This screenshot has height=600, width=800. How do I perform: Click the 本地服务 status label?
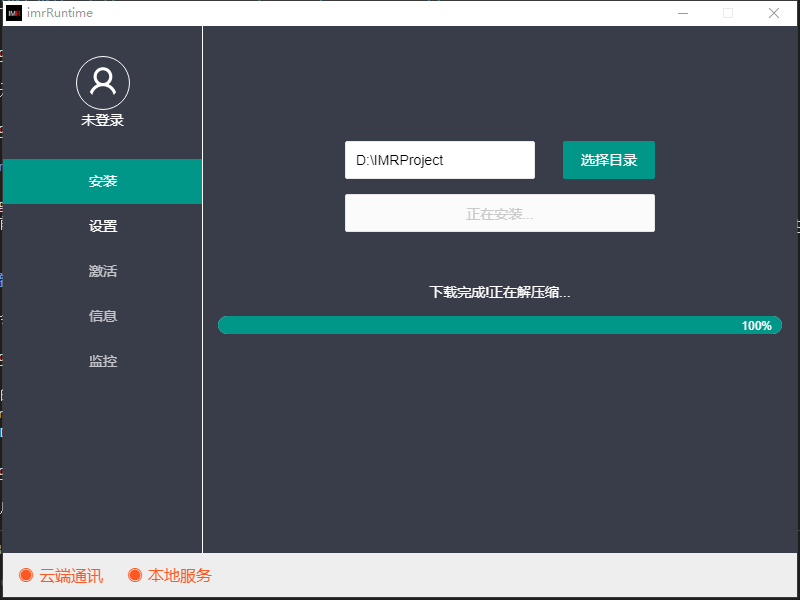tap(180, 576)
